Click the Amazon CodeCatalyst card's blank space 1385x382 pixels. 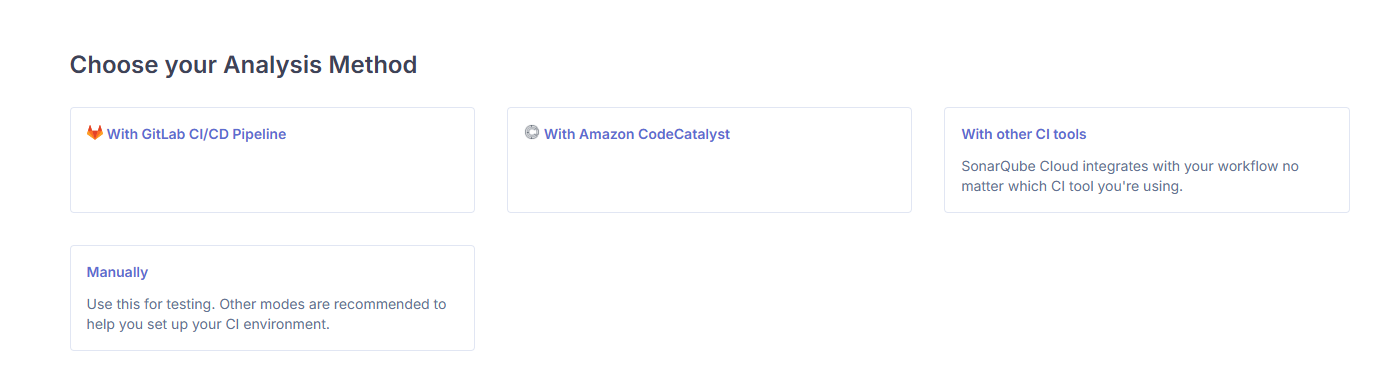[709, 178]
